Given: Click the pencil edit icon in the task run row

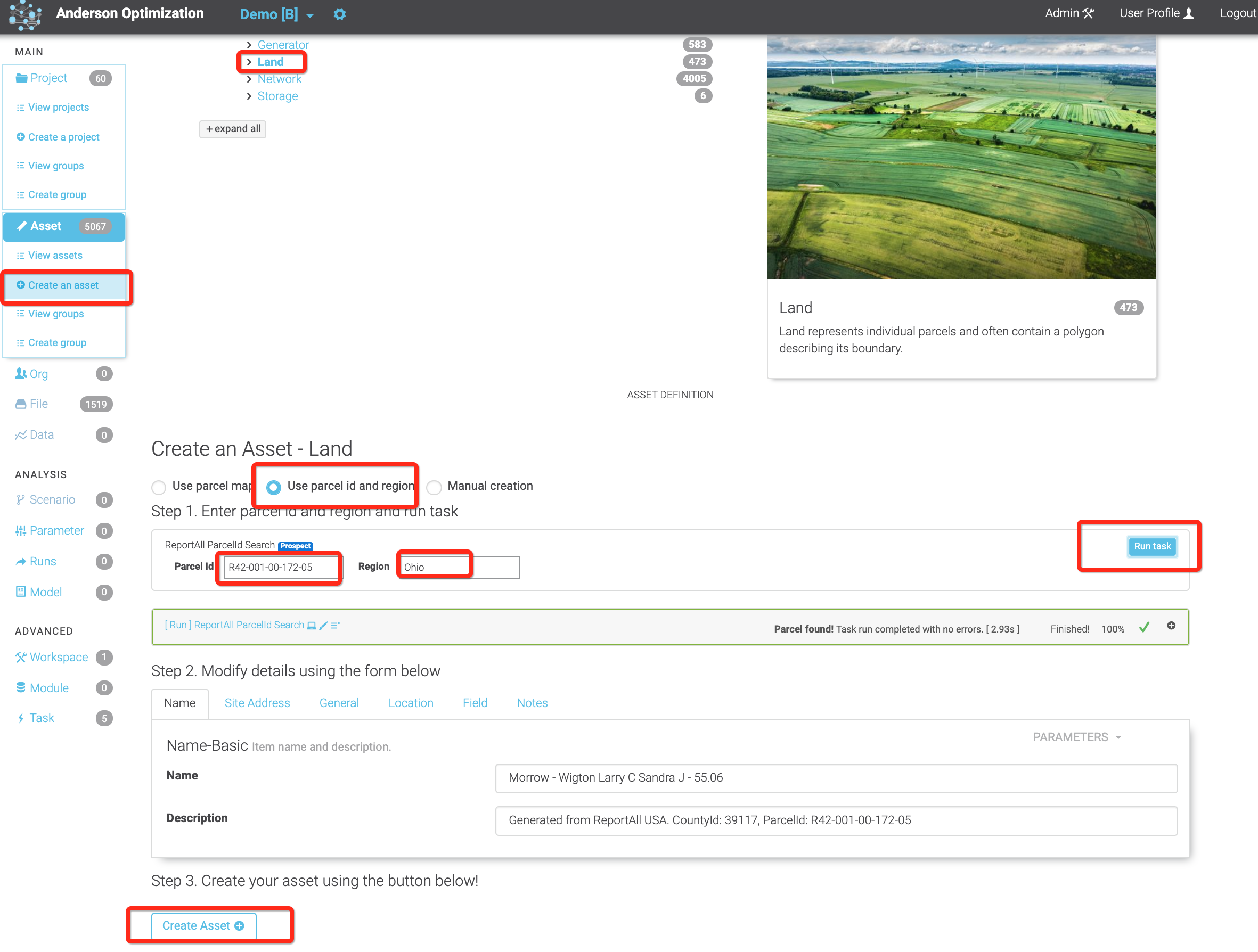Looking at the screenshot, I should [x=324, y=626].
